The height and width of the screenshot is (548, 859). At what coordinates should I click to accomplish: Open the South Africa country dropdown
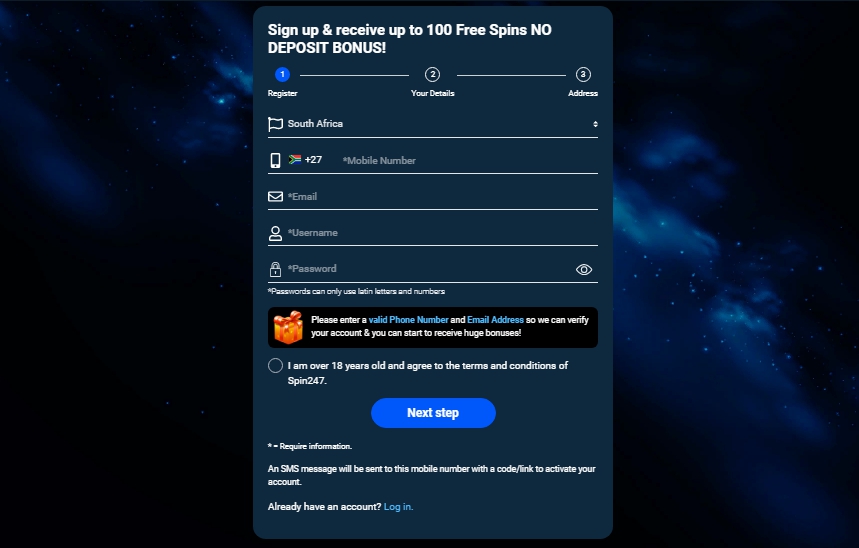(433, 124)
